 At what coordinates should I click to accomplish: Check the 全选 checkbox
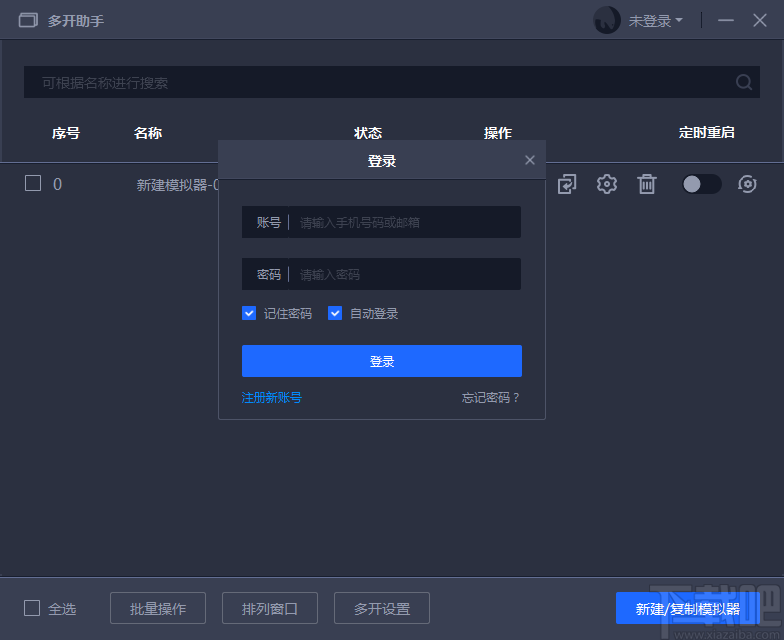pos(32,608)
